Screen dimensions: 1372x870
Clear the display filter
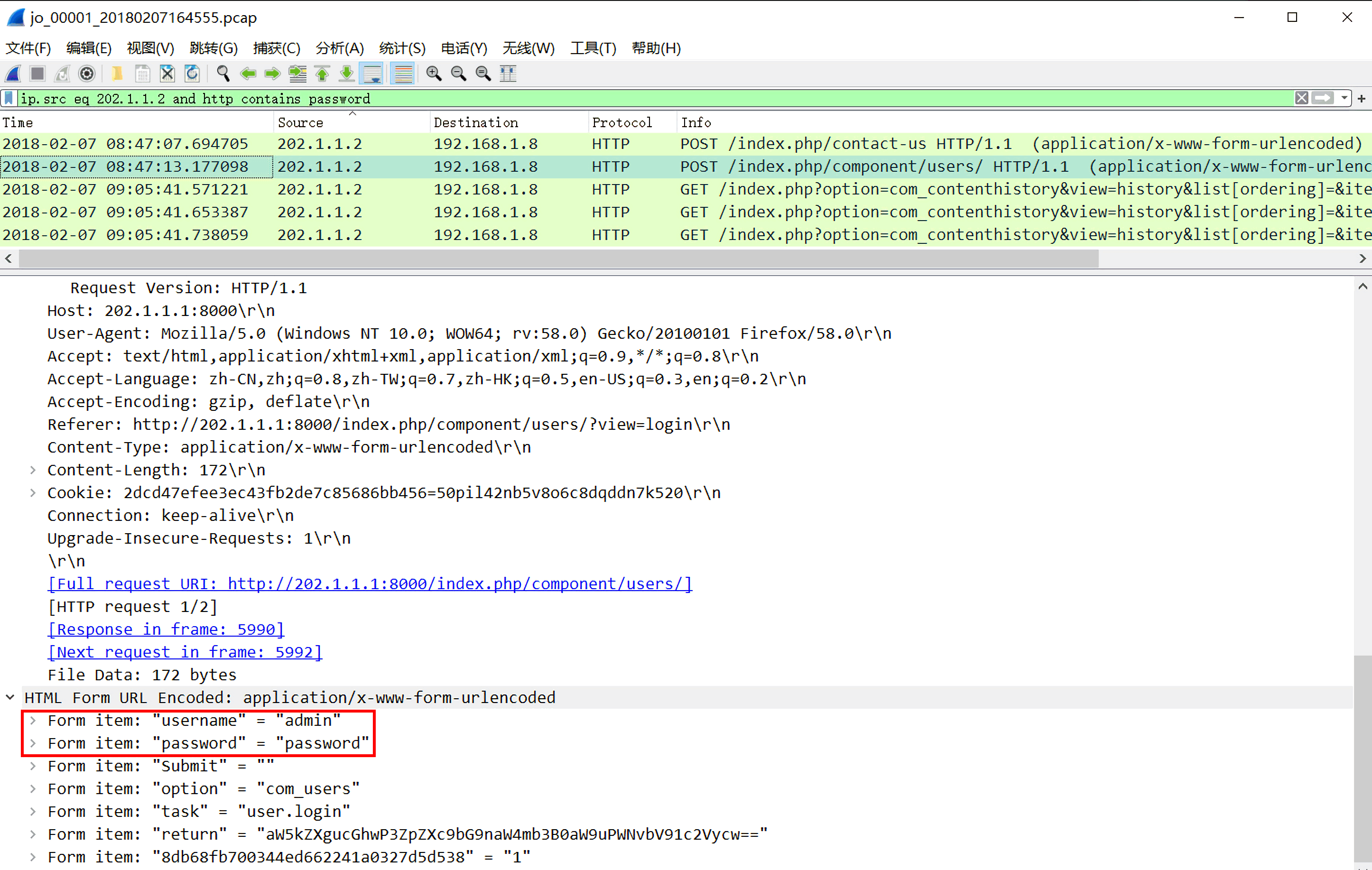pyautogui.click(x=1301, y=98)
